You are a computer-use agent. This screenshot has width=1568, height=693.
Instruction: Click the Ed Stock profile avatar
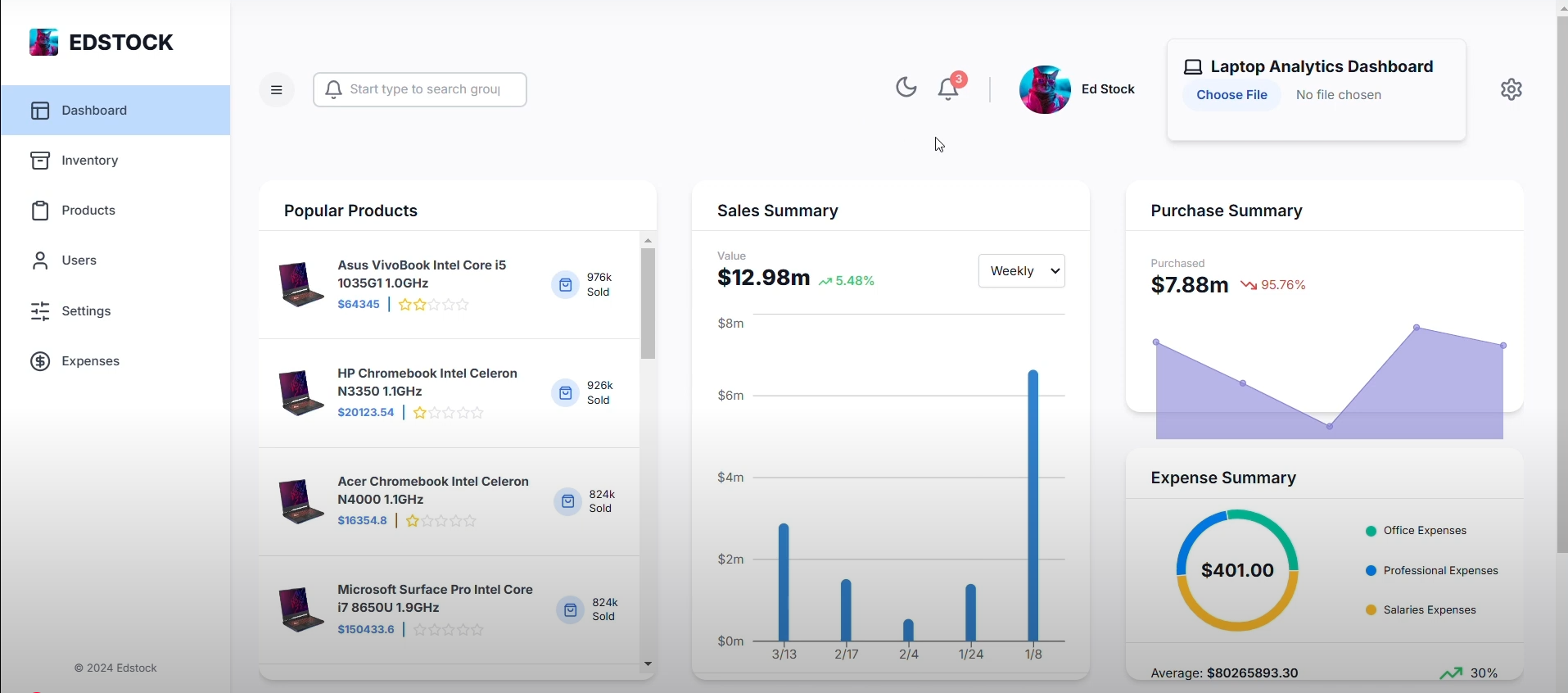point(1045,89)
